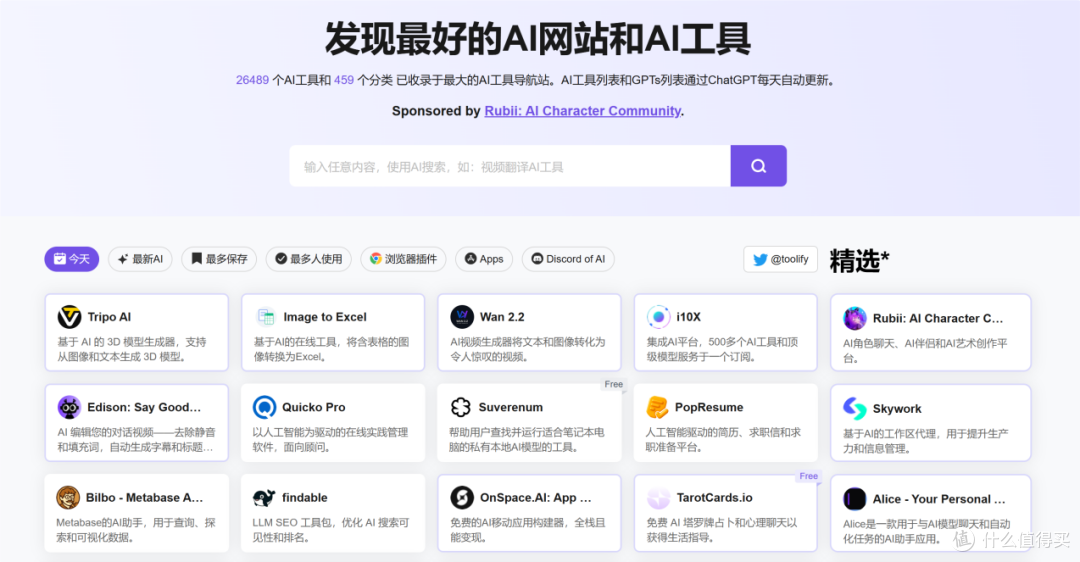This screenshot has height=562, width=1080.
Task: Click the i10X circular logo icon
Action: [658, 317]
